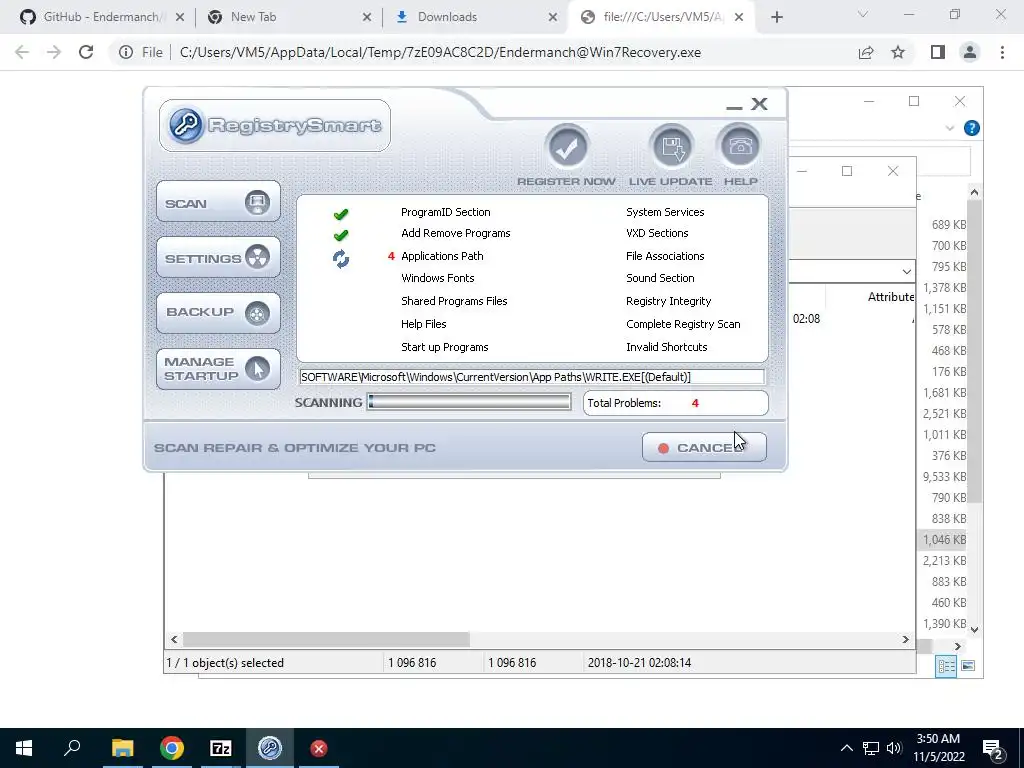Show hidden tray icons chevron
This screenshot has height=768, width=1024.
[x=846, y=748]
